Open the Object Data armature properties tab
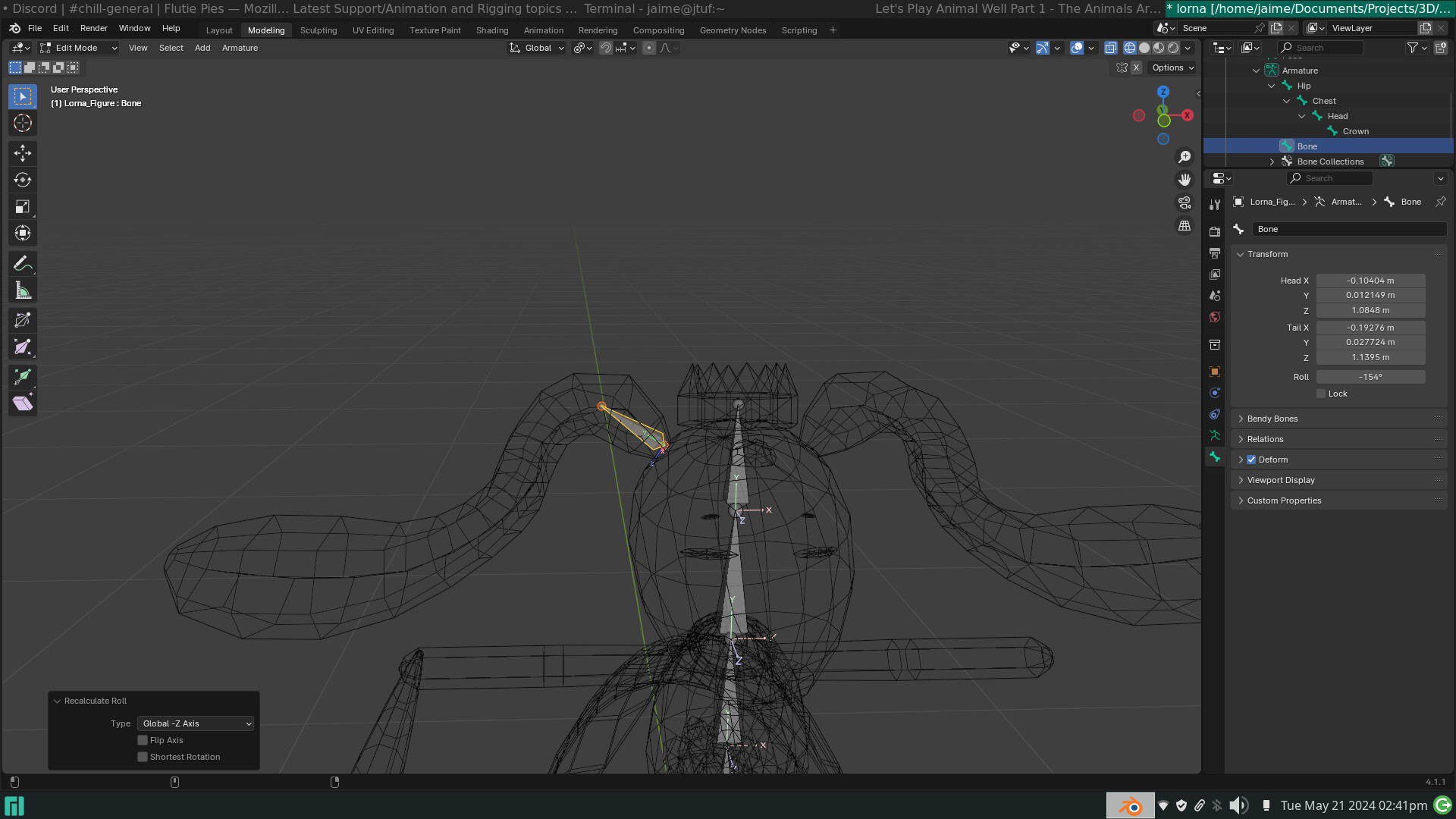The image size is (1456, 819). pyautogui.click(x=1215, y=435)
